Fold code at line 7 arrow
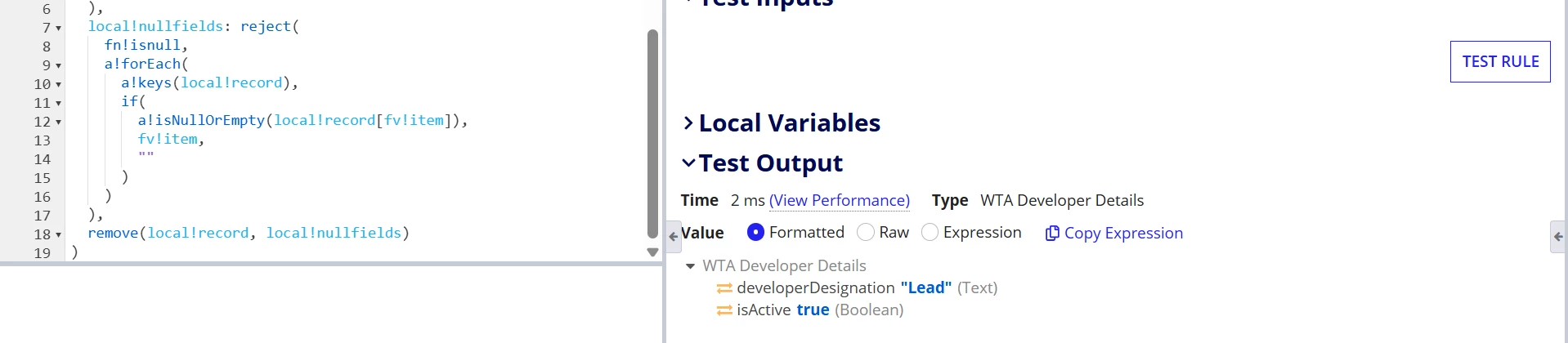1568x343 pixels. [58, 29]
